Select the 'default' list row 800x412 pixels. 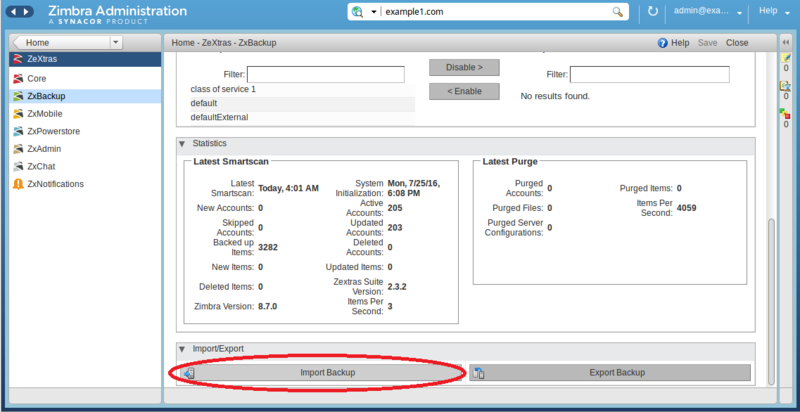pyautogui.click(x=303, y=104)
